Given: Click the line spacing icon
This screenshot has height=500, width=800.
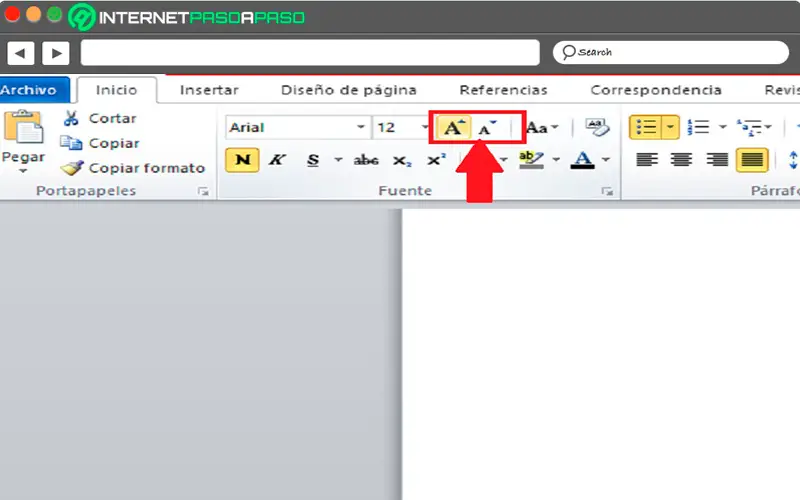Looking at the screenshot, I should tap(793, 160).
